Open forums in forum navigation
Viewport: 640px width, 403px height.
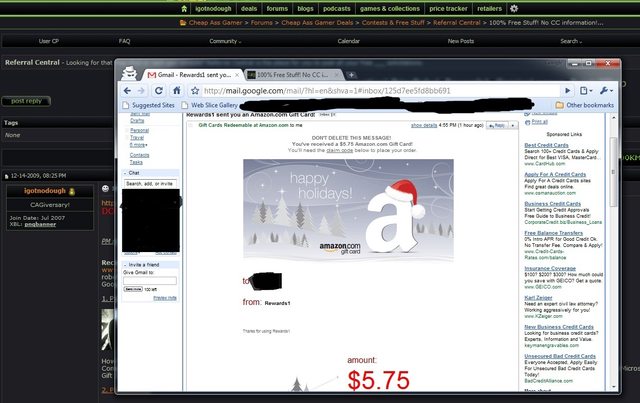point(277,9)
